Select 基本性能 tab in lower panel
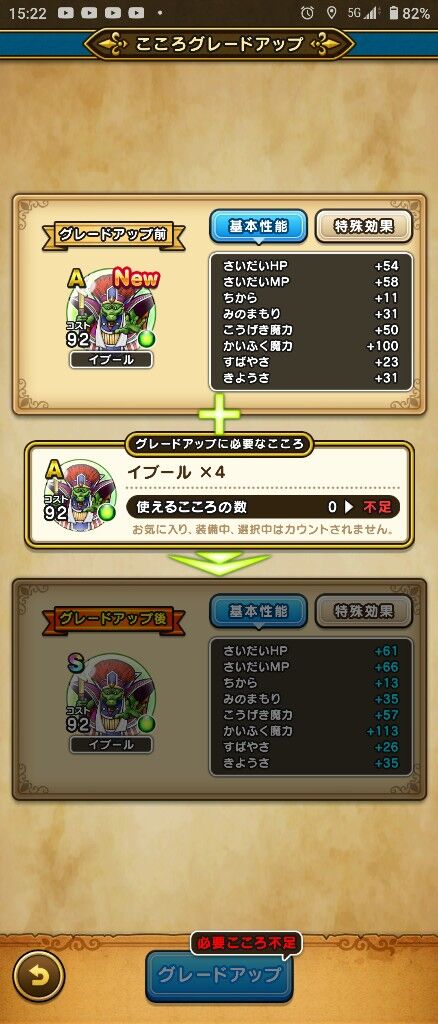438x1024 pixels. tap(258, 612)
